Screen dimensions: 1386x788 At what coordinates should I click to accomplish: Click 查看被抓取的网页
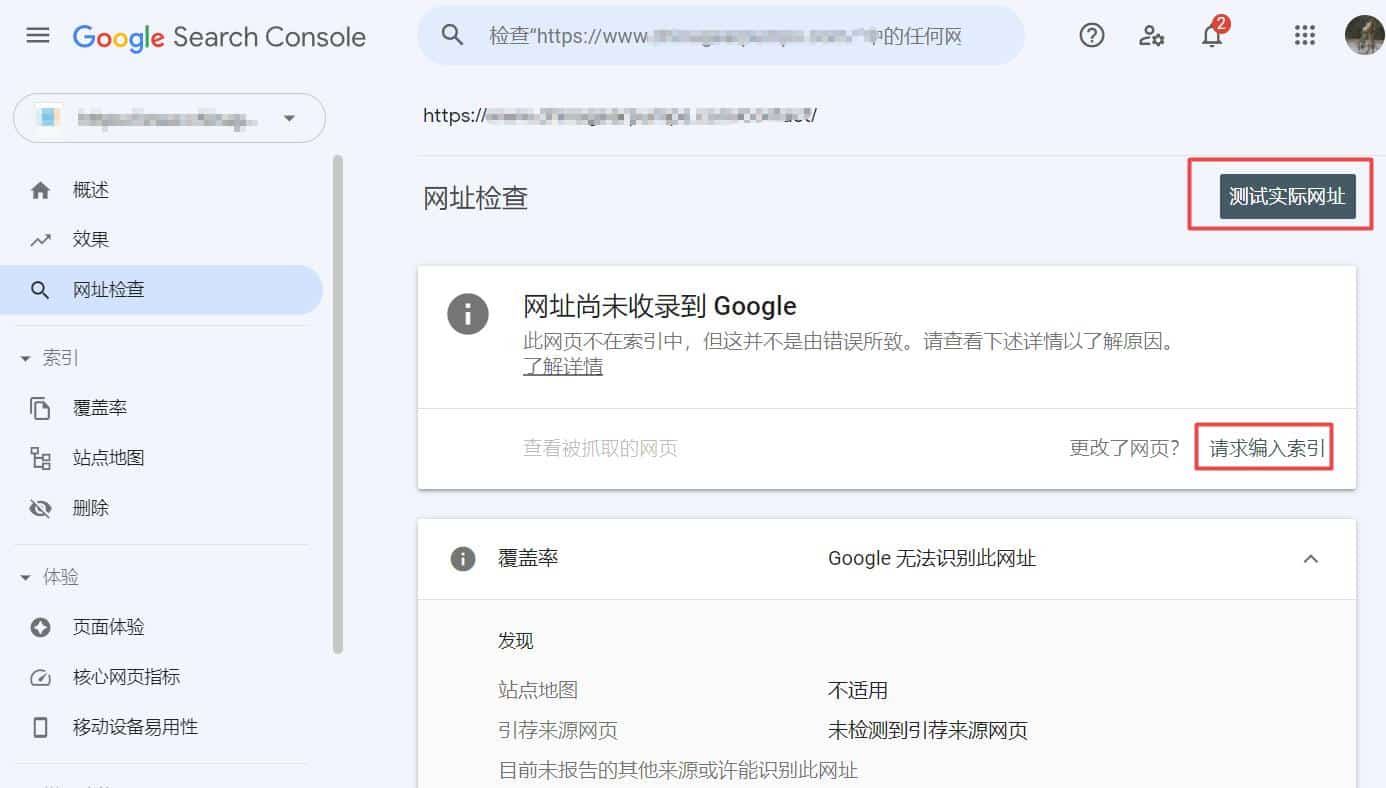600,448
